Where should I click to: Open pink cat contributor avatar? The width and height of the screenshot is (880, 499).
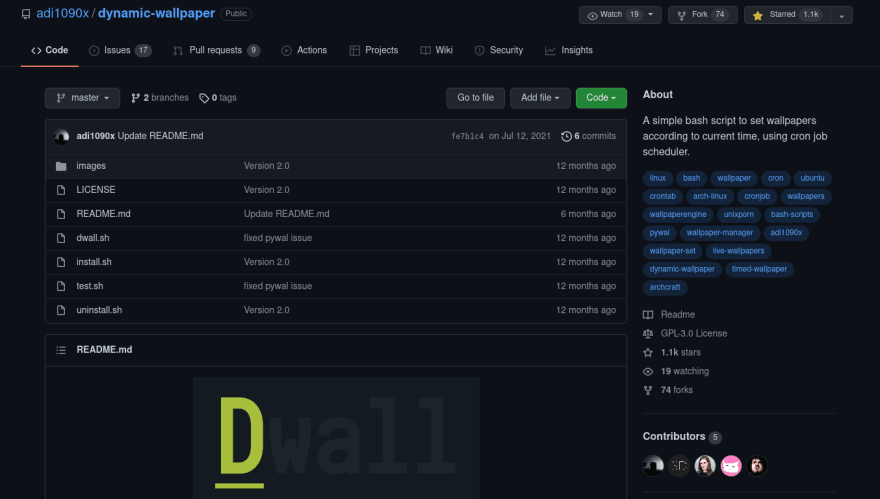[731, 465]
